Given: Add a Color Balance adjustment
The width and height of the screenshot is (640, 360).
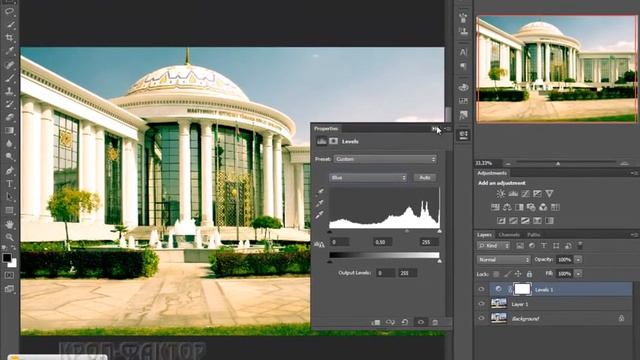Looking at the screenshot, I should coord(507,207).
